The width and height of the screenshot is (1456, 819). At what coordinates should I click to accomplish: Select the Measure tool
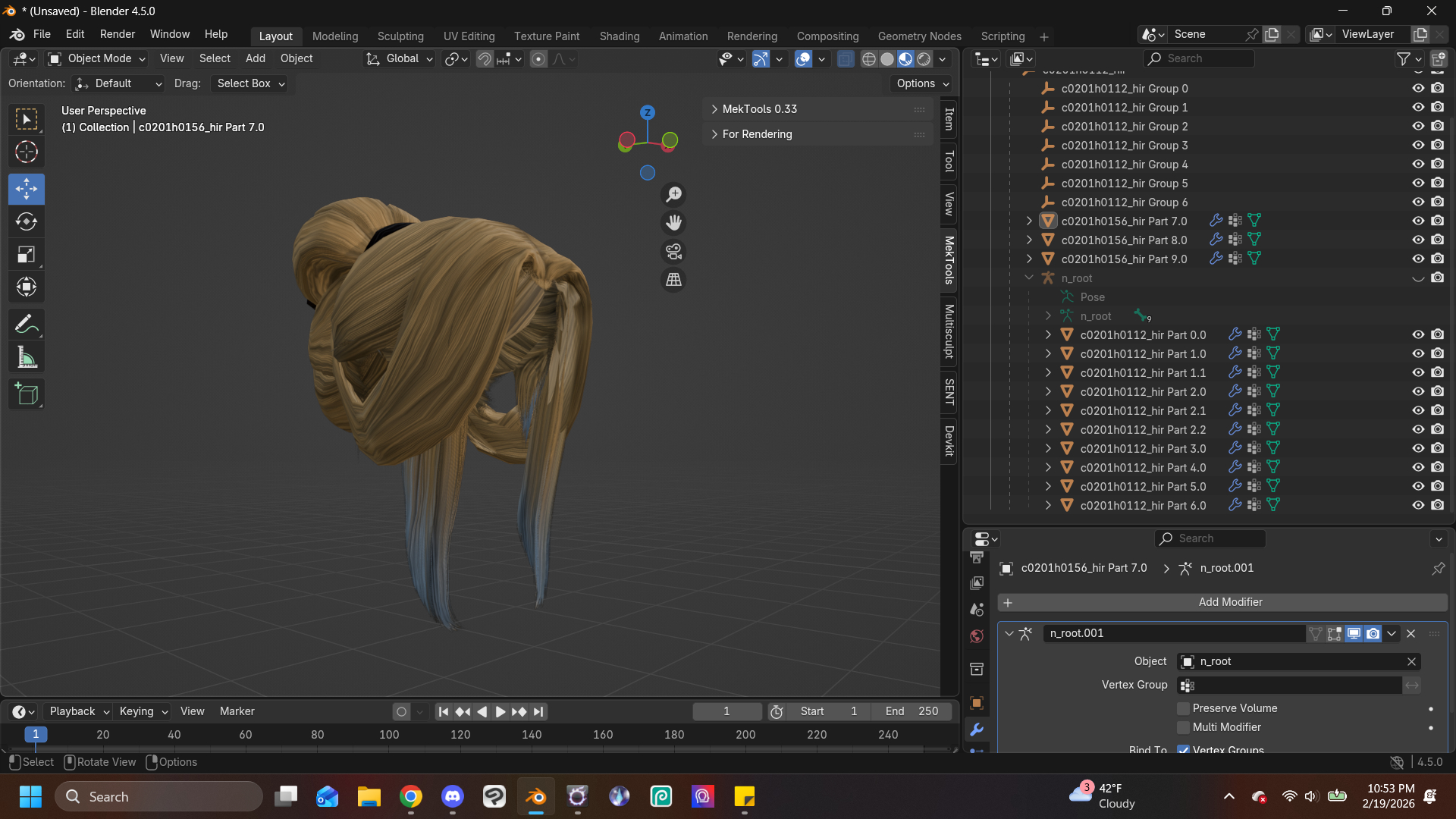point(27,358)
